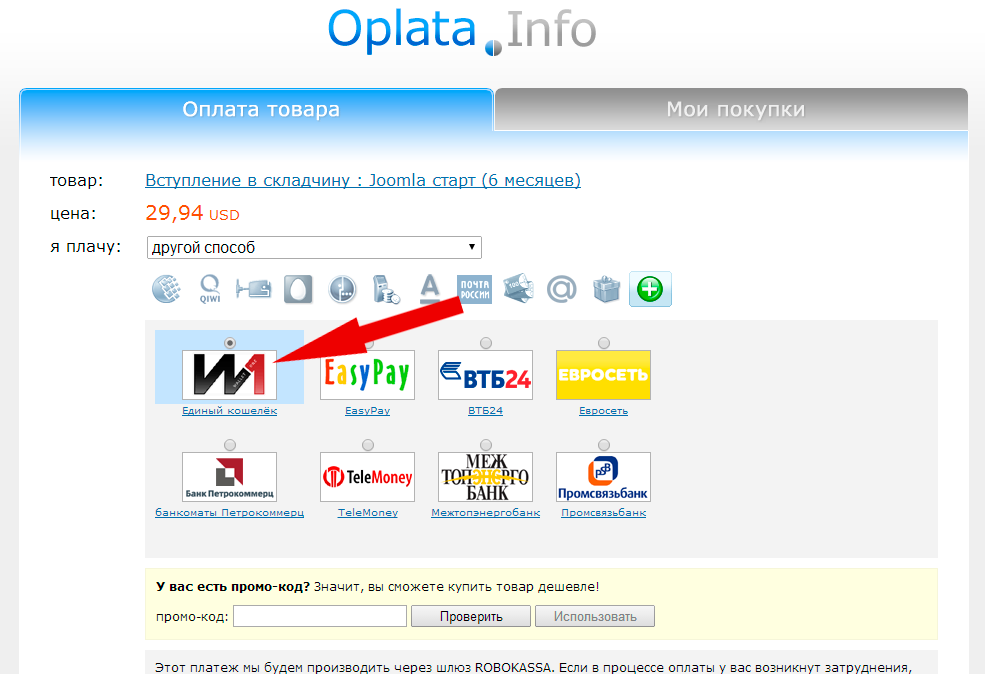Select the white egg MTS icon
The width and height of the screenshot is (985, 674).
pyautogui.click(x=298, y=290)
